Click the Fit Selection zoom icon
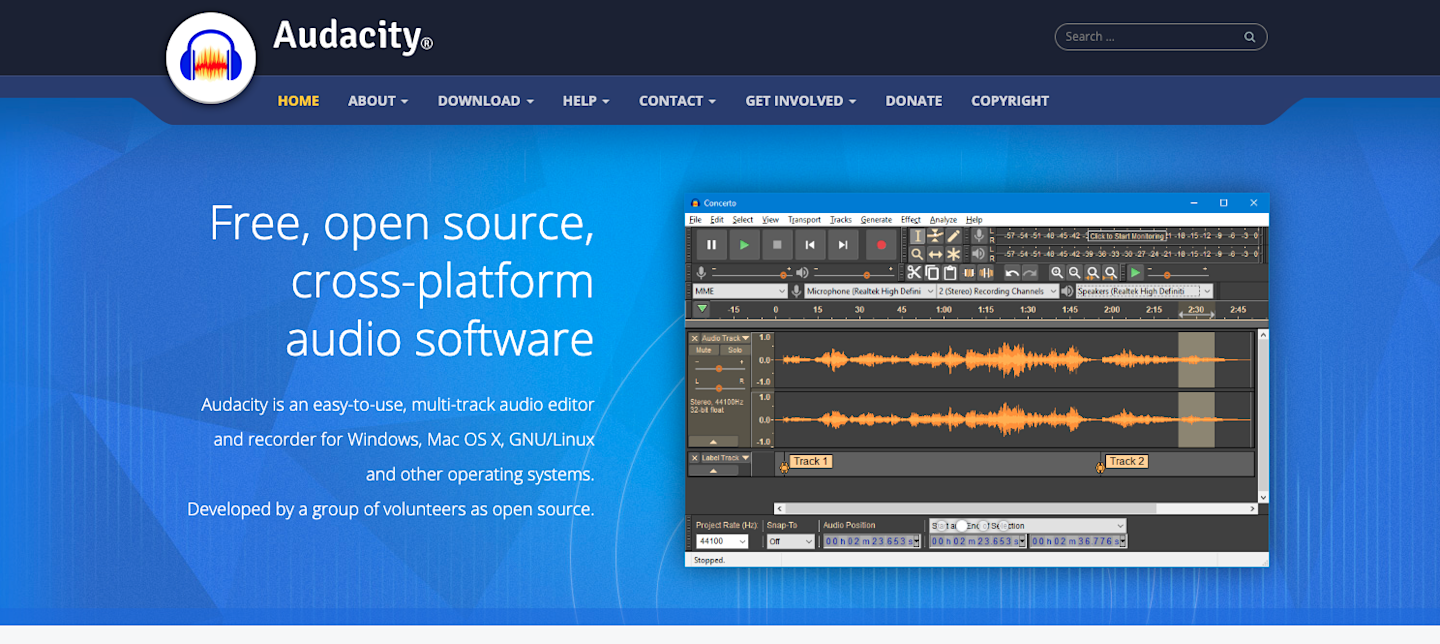This screenshot has height=644, width=1440. point(1093,273)
